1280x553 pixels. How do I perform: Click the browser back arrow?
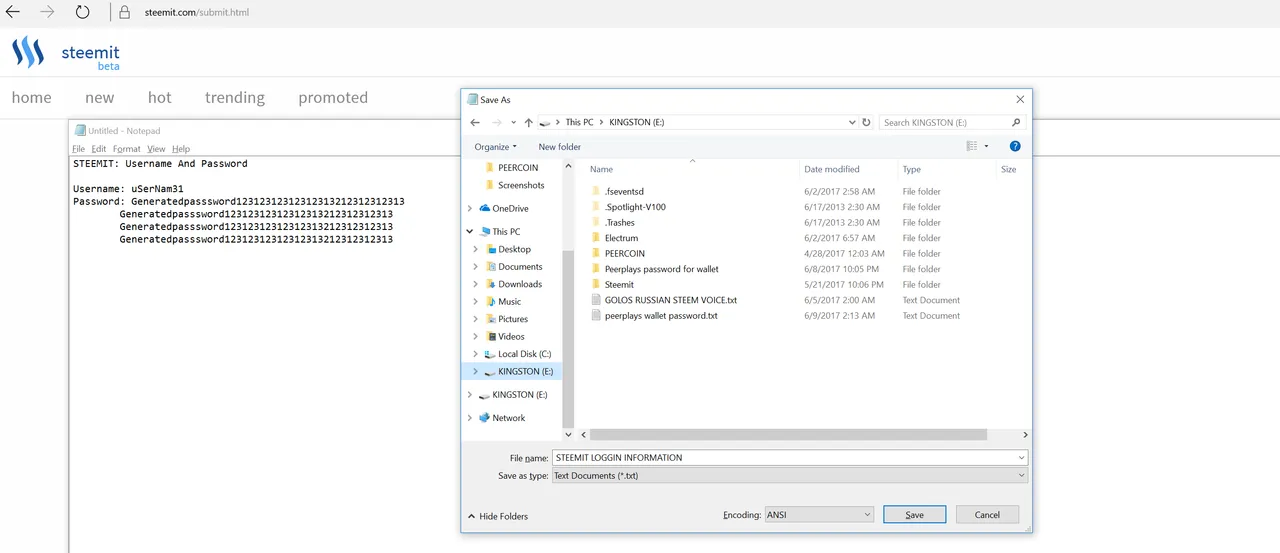pos(12,13)
